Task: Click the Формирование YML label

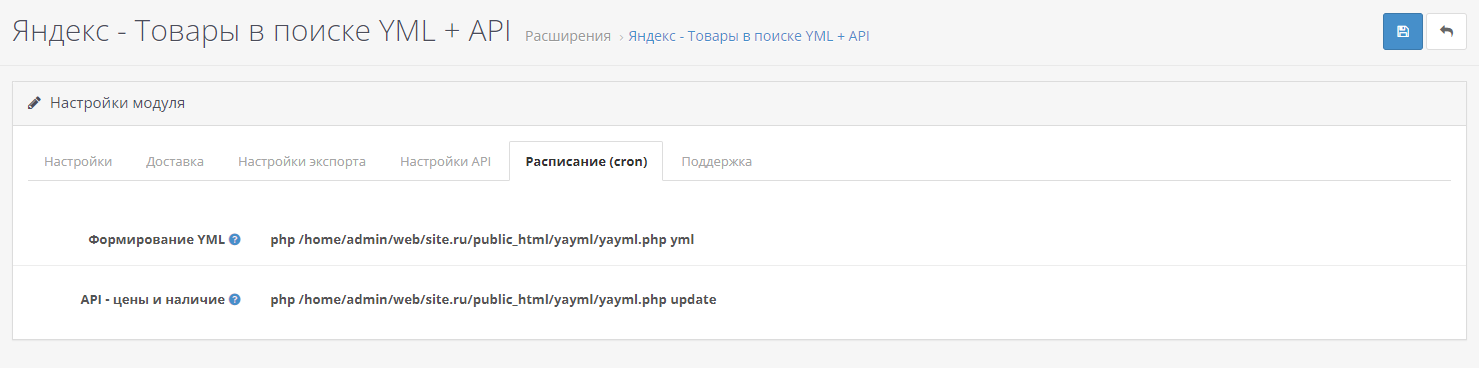Action: click(156, 240)
